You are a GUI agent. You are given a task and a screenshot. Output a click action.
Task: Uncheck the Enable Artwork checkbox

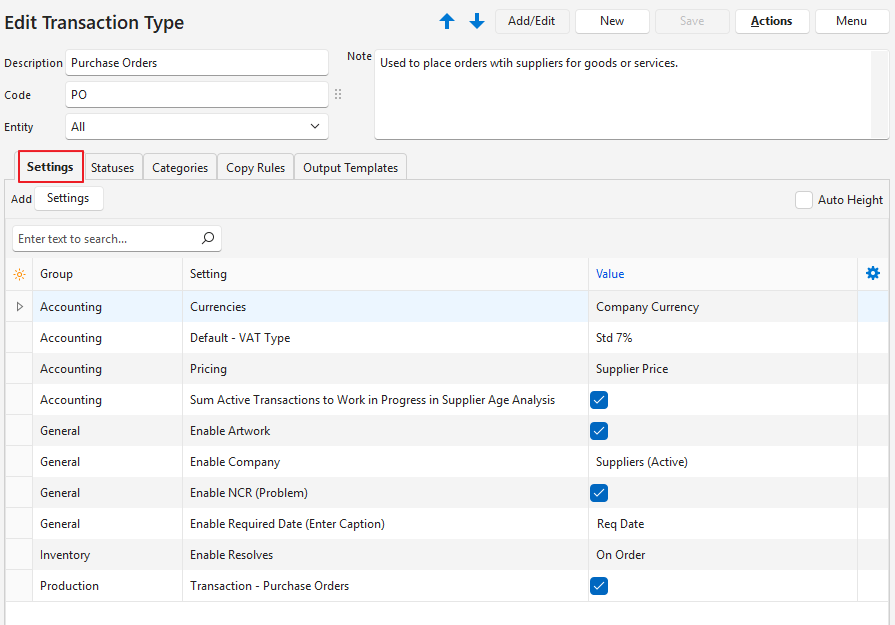pos(599,431)
